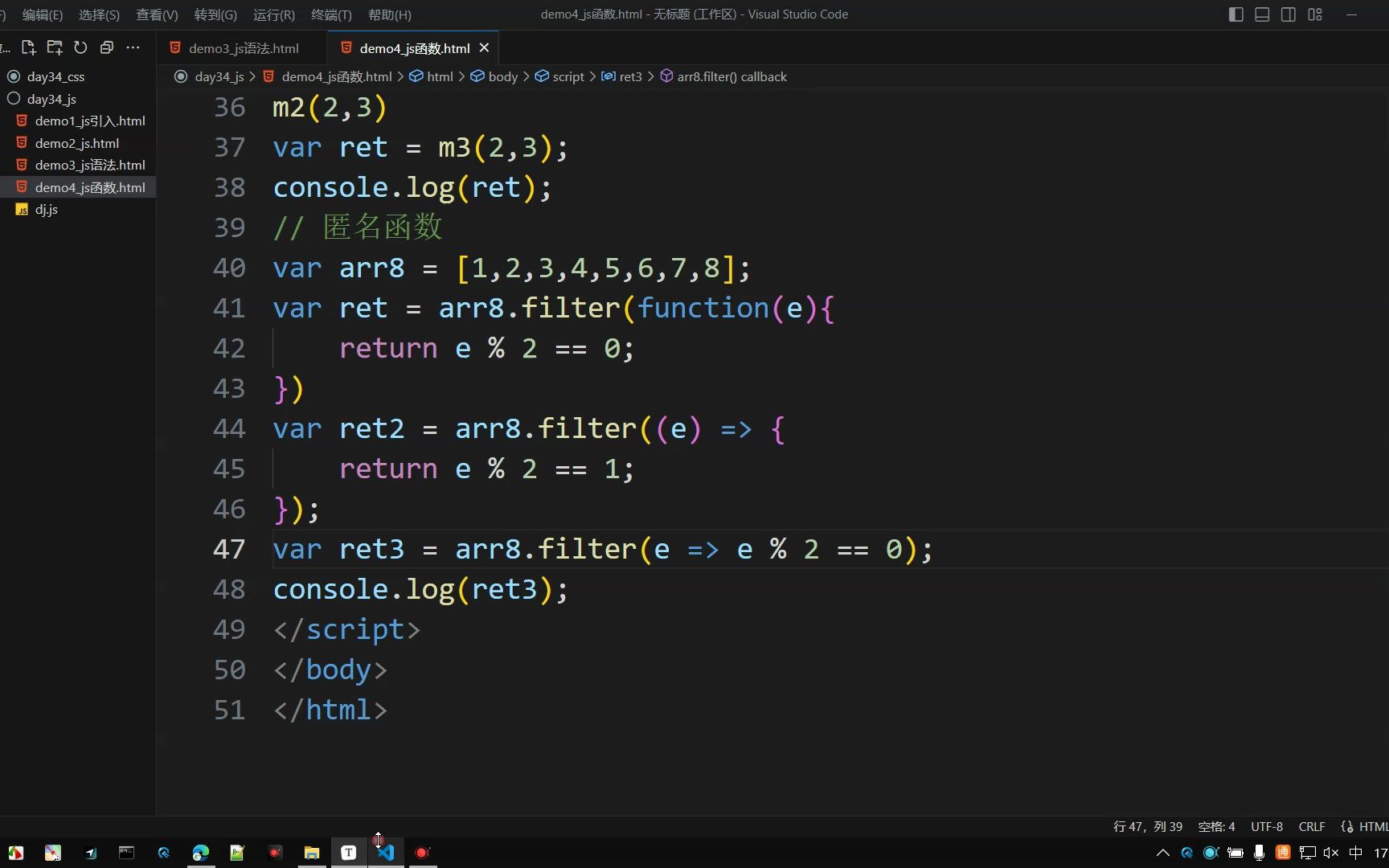Click script breadcrumb segment

coord(568,76)
